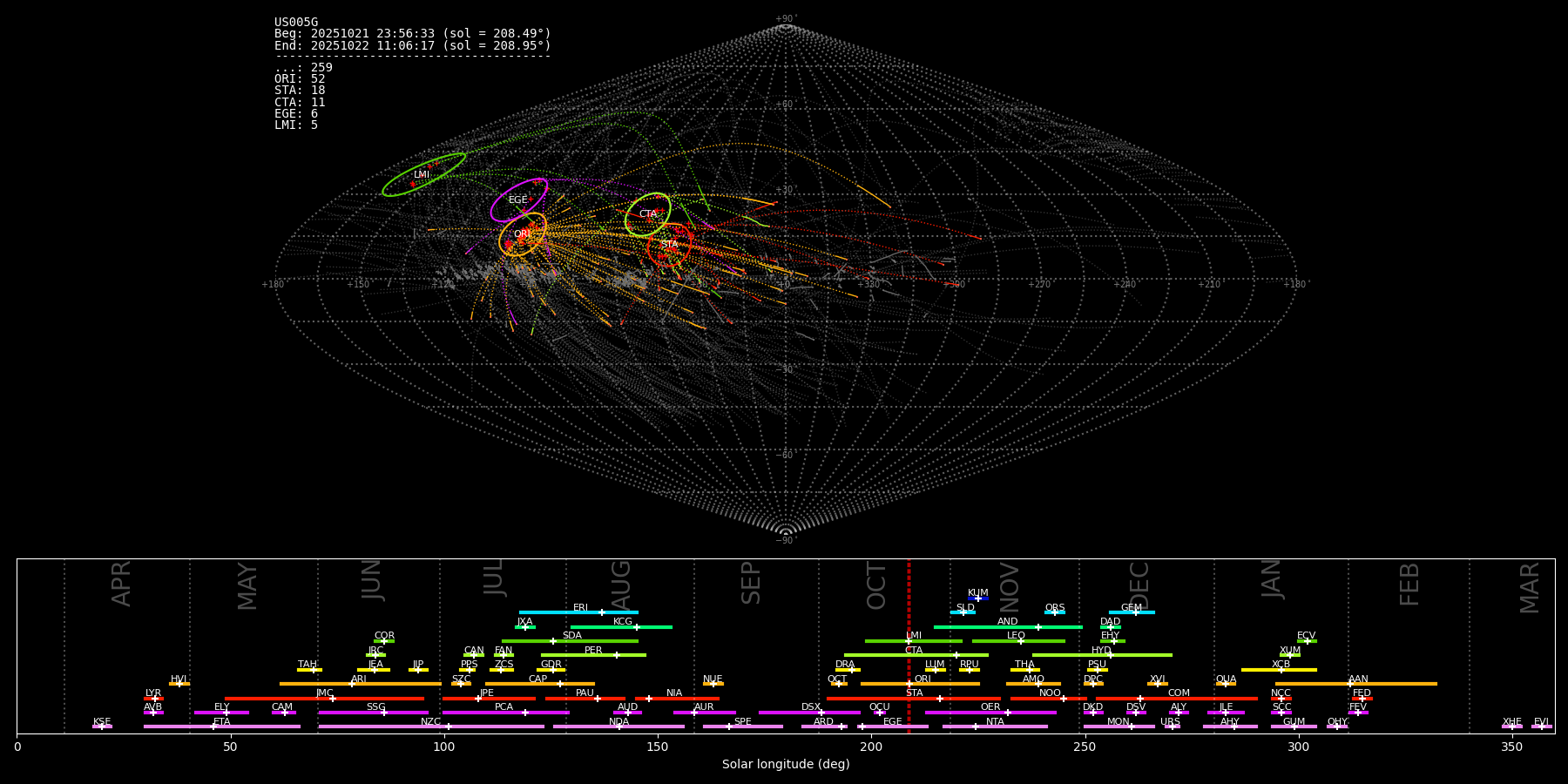Click the DRA shower label in timeline

(x=845, y=665)
